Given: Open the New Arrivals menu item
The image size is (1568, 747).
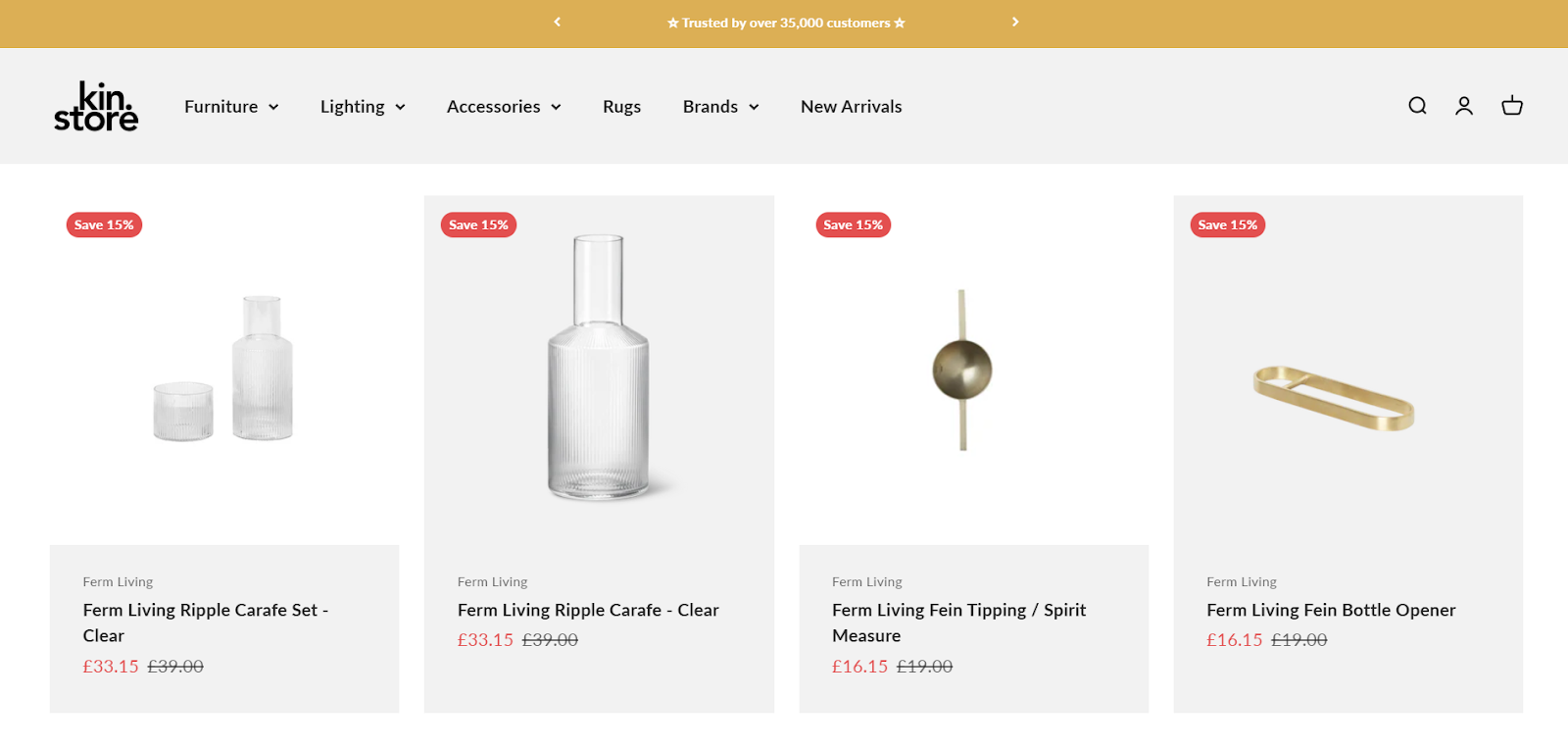Looking at the screenshot, I should pyautogui.click(x=851, y=106).
